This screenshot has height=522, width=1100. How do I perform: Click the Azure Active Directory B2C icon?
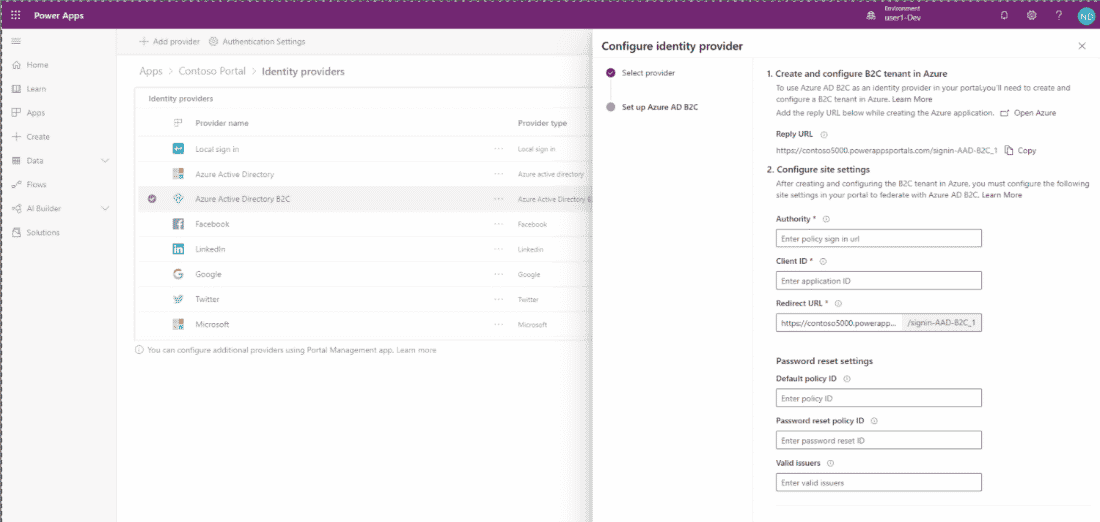(178, 199)
